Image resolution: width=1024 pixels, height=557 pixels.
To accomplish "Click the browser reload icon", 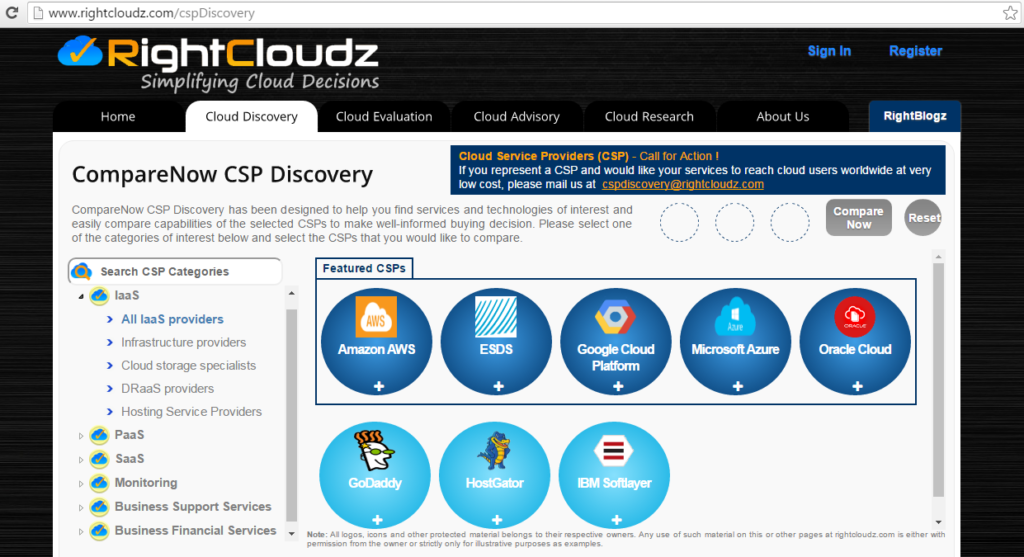I will tap(12, 12).
